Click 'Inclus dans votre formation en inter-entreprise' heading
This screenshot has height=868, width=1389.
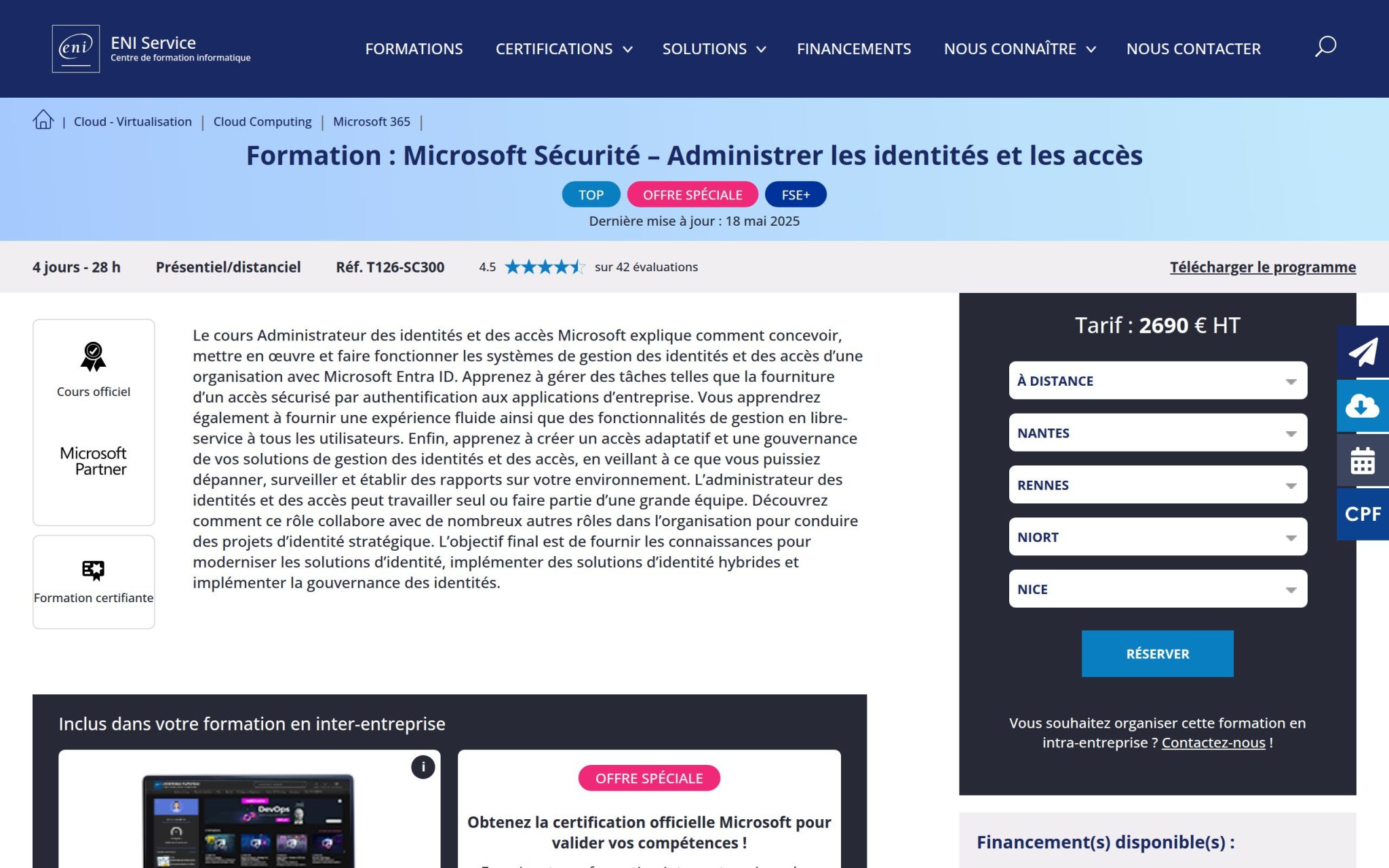(x=252, y=724)
